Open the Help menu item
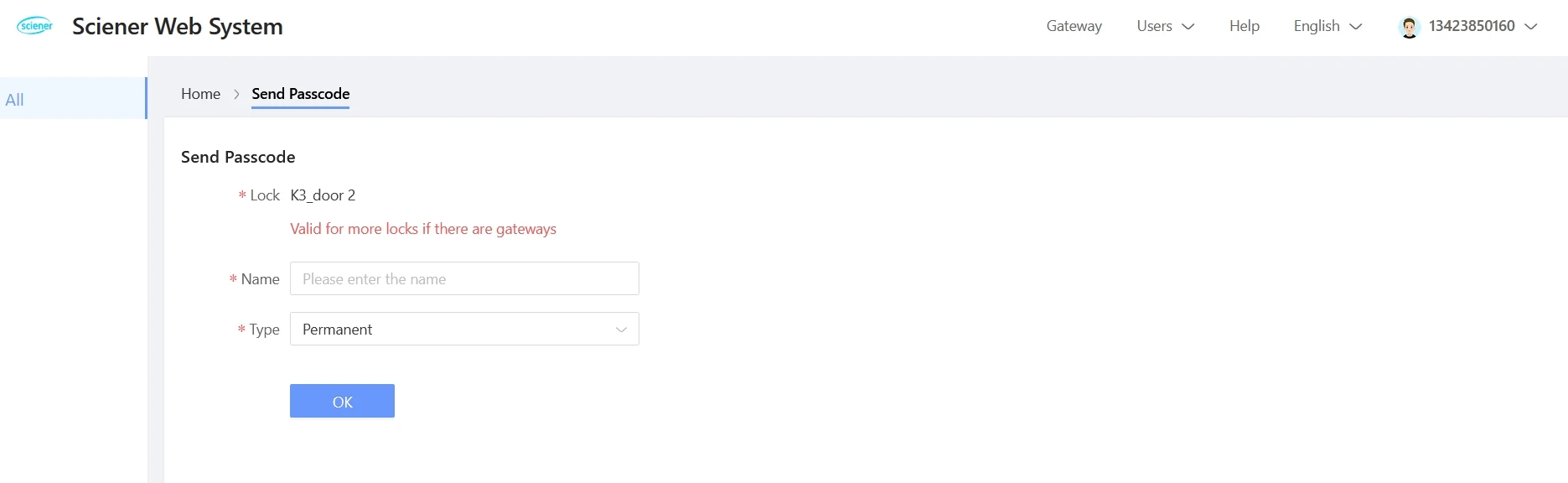This screenshot has width=1568, height=483. coord(1244,26)
